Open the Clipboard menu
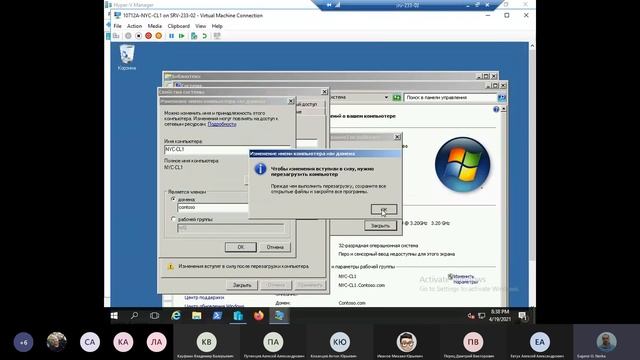 (x=179, y=26)
